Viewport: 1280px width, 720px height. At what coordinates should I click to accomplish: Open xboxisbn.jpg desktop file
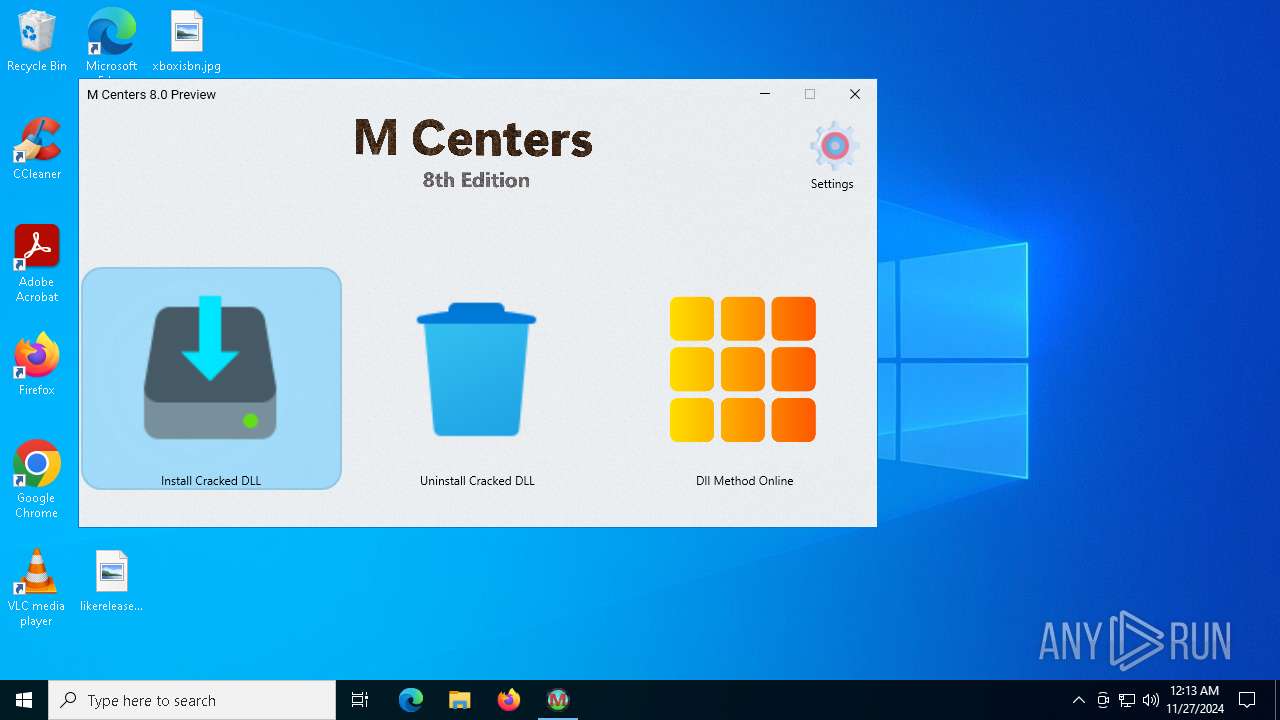(x=186, y=41)
